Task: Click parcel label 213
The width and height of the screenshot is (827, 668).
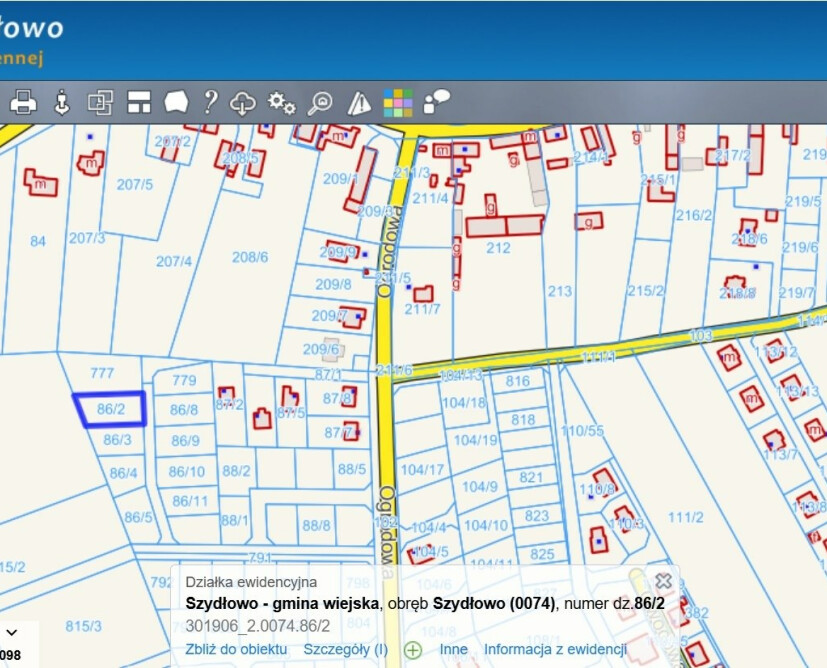Action: point(560,291)
